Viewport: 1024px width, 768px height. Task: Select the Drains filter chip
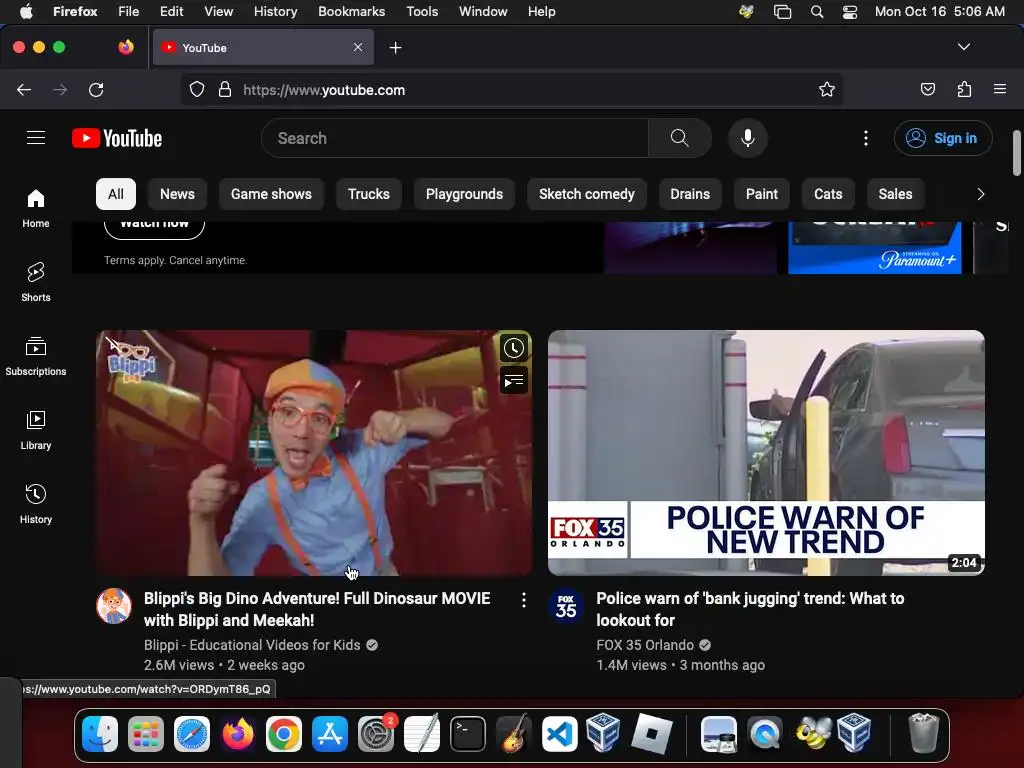click(x=690, y=194)
